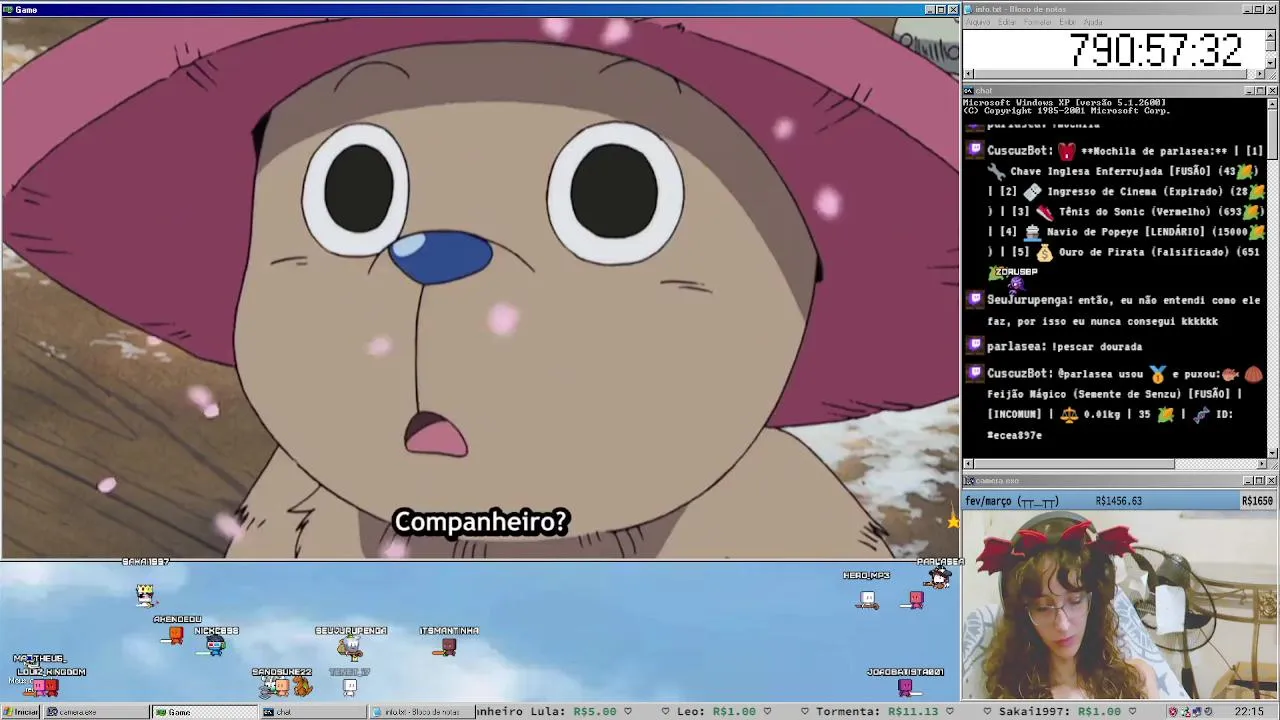
Task: Switch to Game in the taskbar
Action: (204, 712)
